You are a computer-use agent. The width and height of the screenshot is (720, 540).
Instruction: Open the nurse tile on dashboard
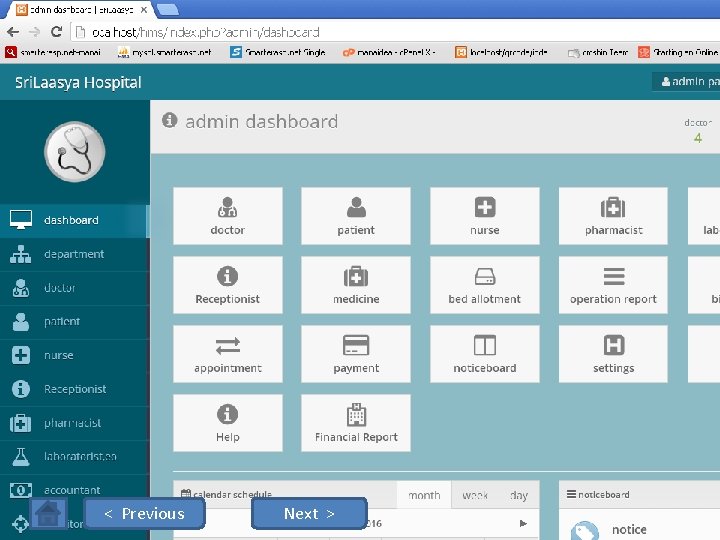(484, 216)
